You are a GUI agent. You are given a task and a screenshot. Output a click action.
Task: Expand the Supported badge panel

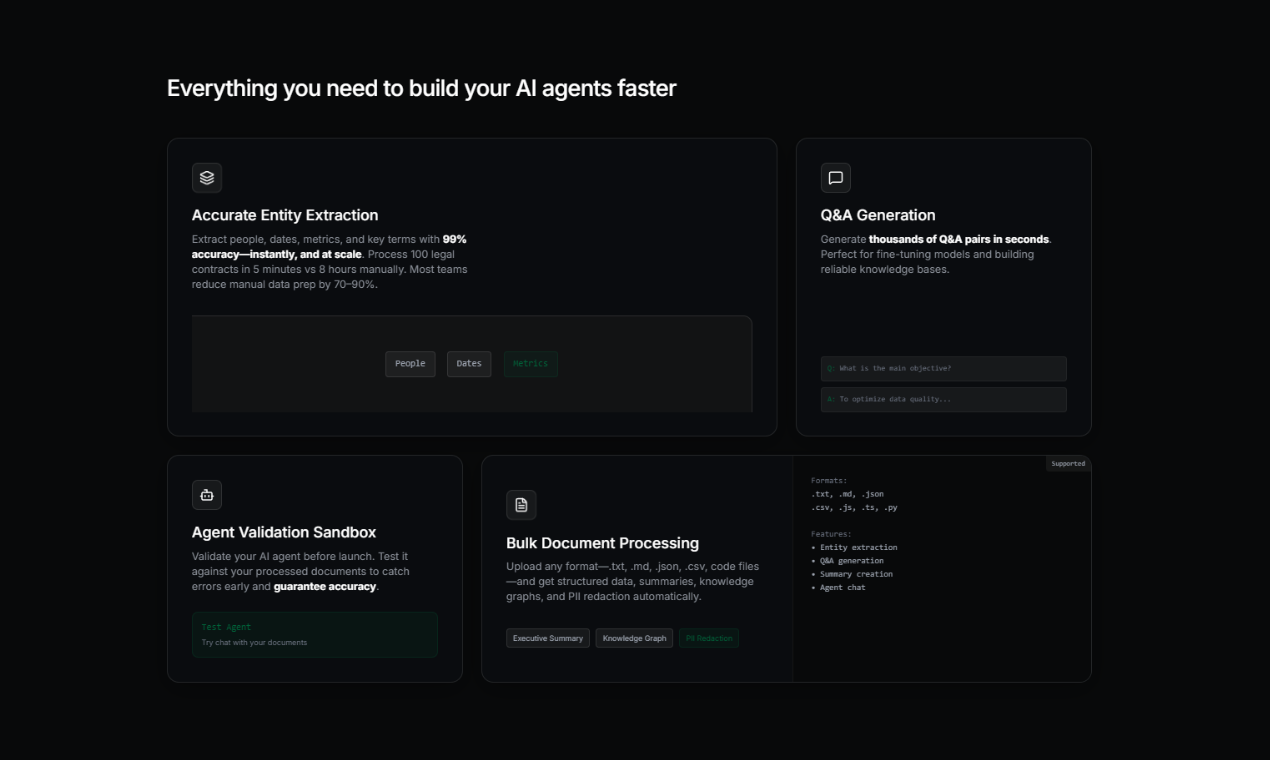(1067, 463)
